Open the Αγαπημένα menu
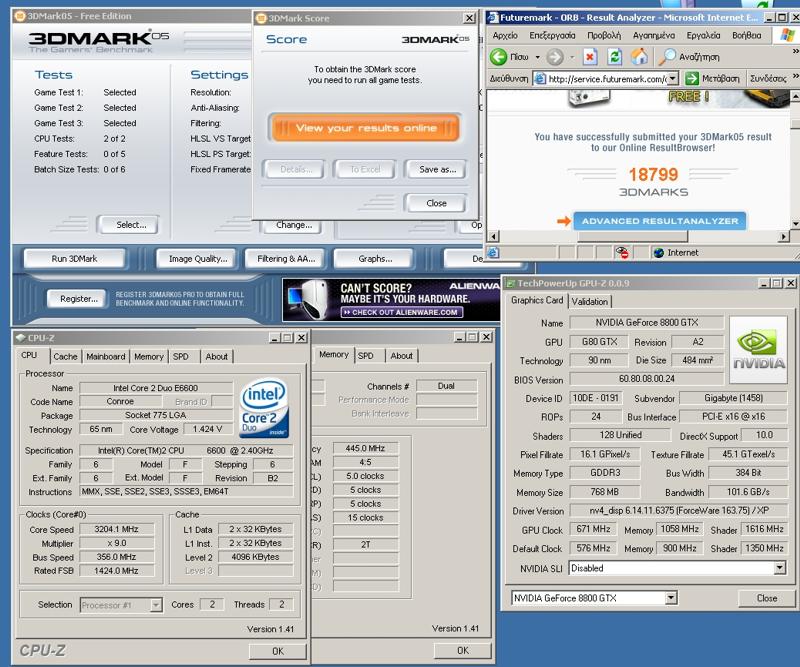Viewport: 800px width, 667px height. (x=654, y=35)
